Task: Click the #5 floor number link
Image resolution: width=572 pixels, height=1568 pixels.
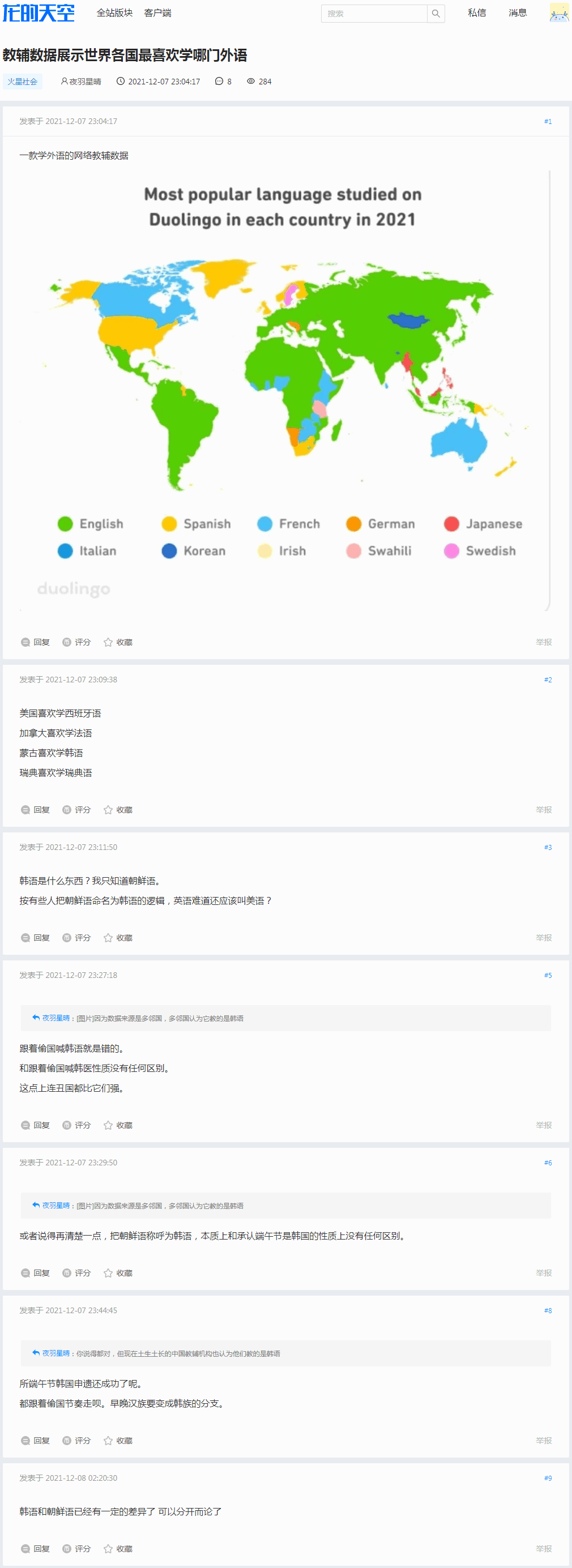Action: [548, 975]
